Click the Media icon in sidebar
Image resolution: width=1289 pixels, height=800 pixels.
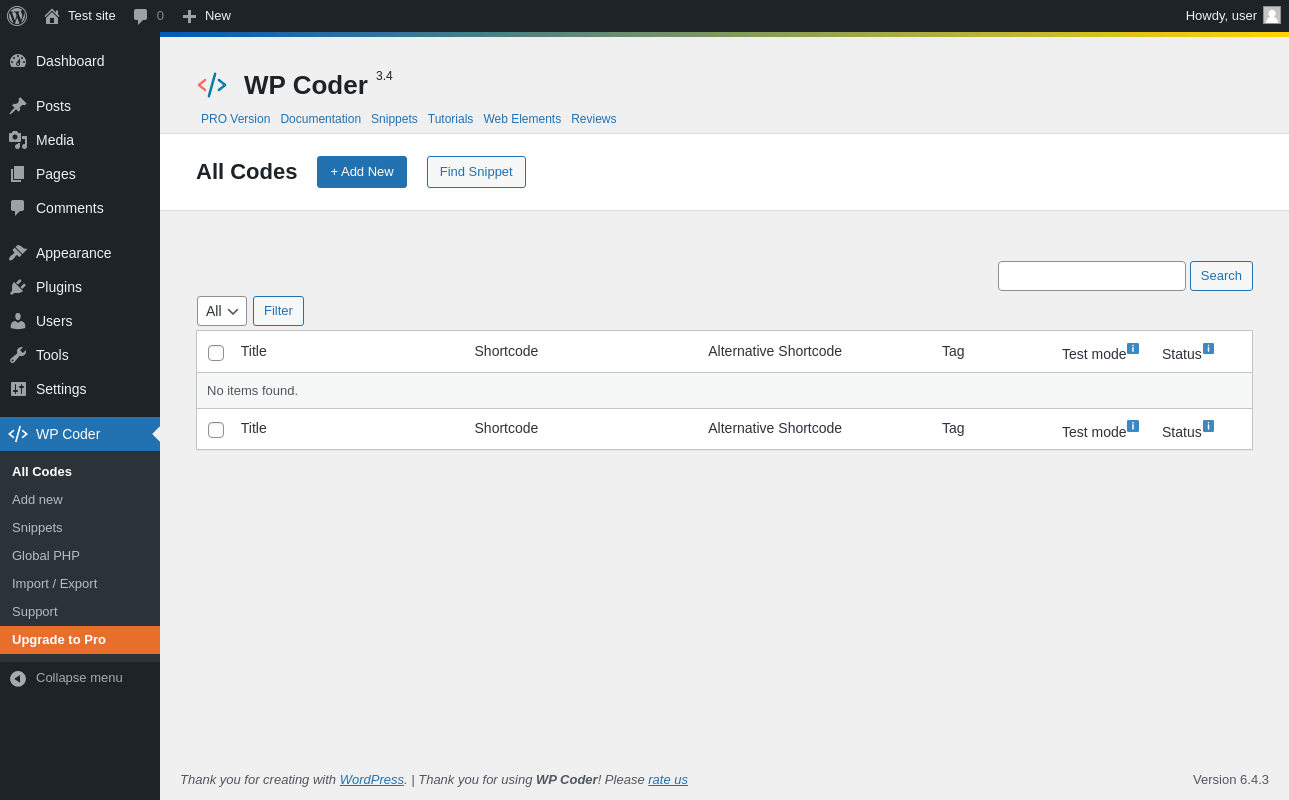18,140
